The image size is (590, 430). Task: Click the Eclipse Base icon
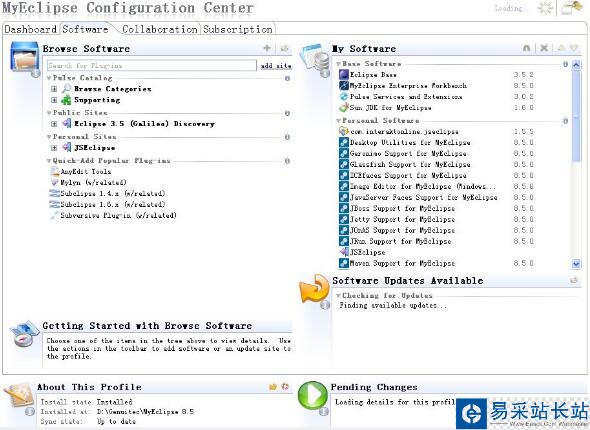click(x=344, y=74)
